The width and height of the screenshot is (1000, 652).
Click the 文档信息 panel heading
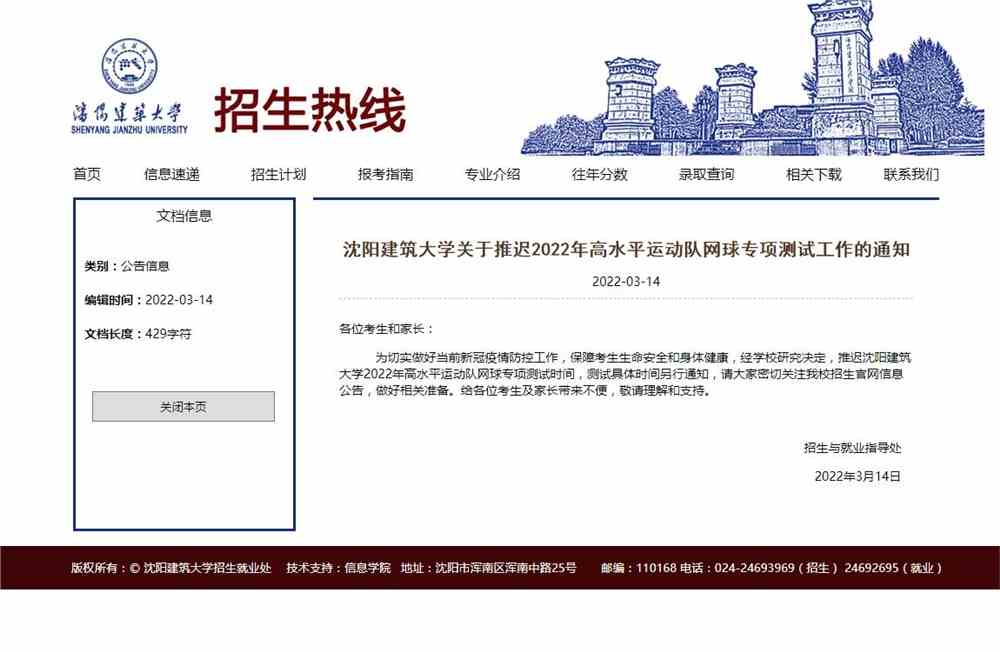click(184, 216)
